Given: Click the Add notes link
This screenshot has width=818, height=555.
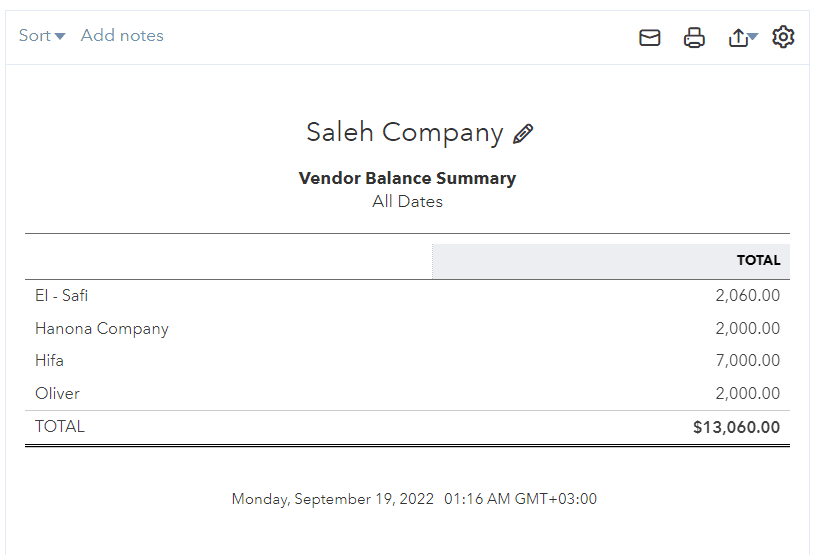Looking at the screenshot, I should [122, 35].
